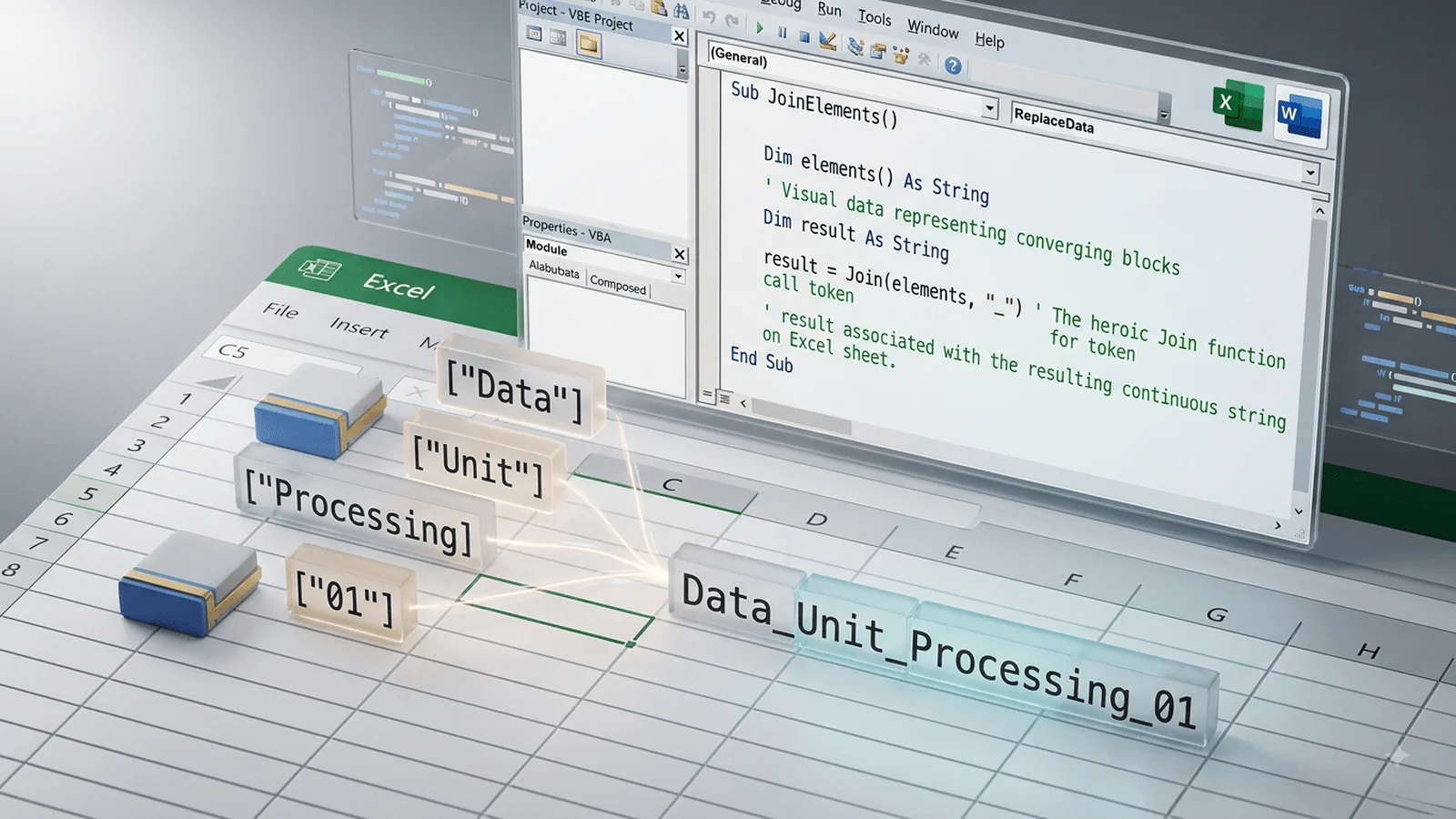1456x819 pixels.
Task: Select column H header
Action: 1368,651
